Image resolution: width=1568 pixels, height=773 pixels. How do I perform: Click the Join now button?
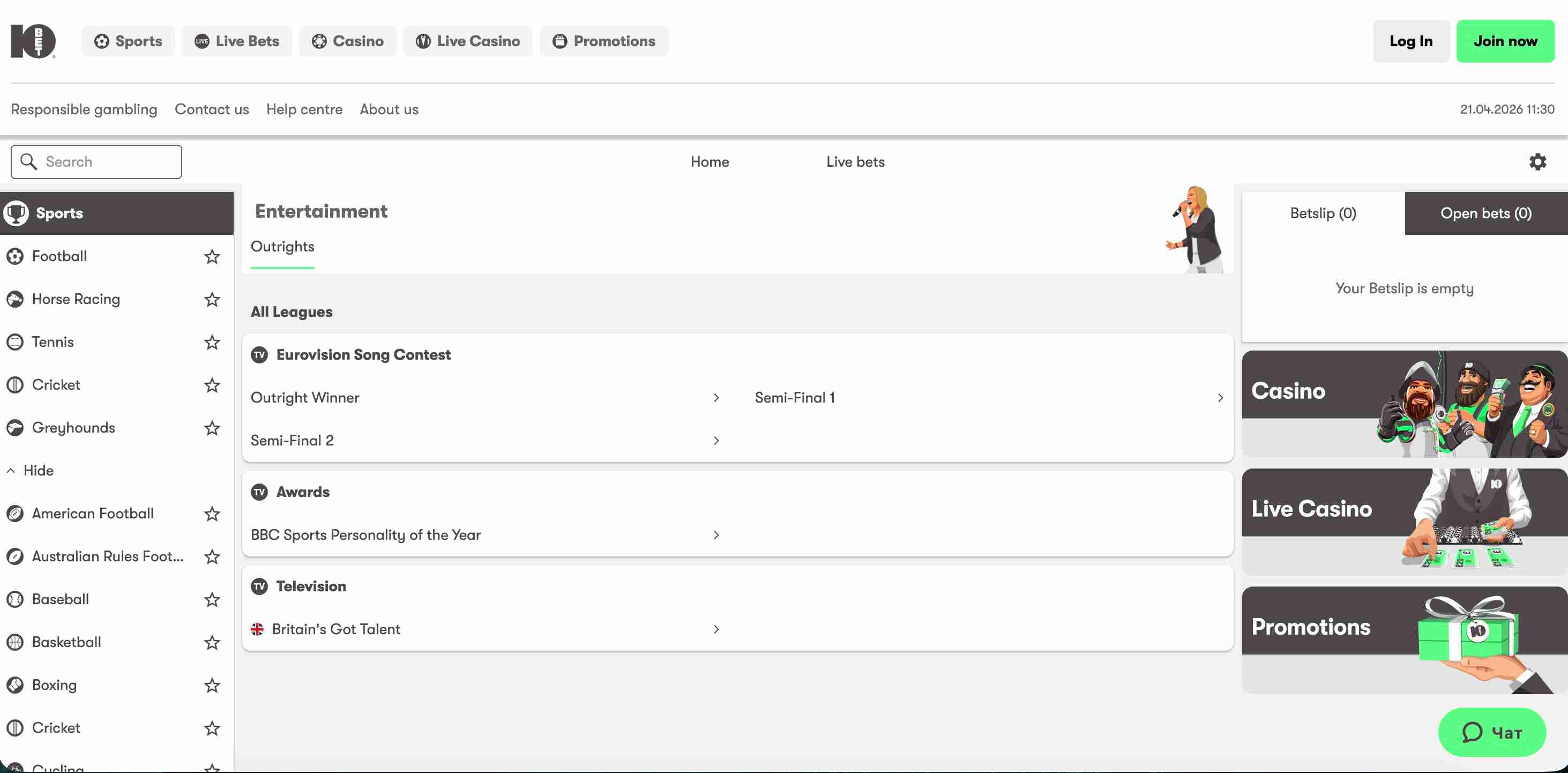coord(1505,41)
